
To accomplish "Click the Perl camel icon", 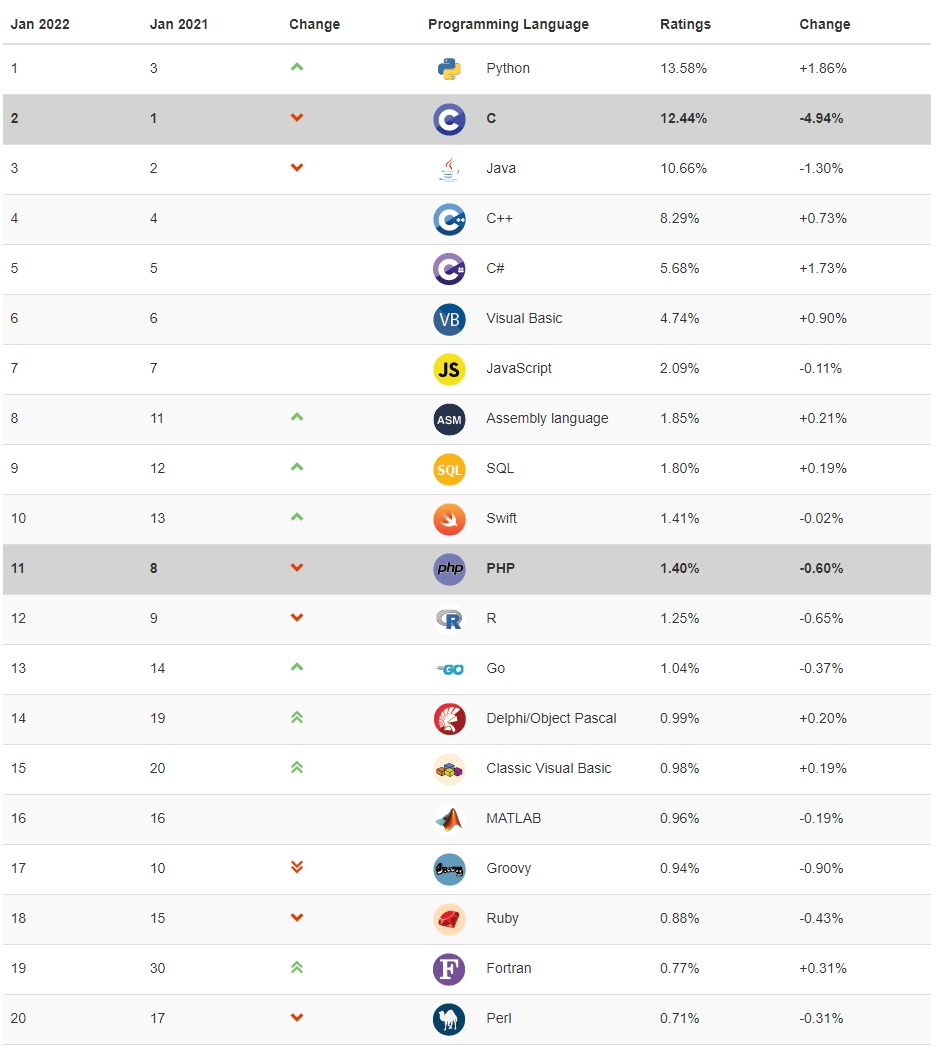I will click(x=449, y=1019).
